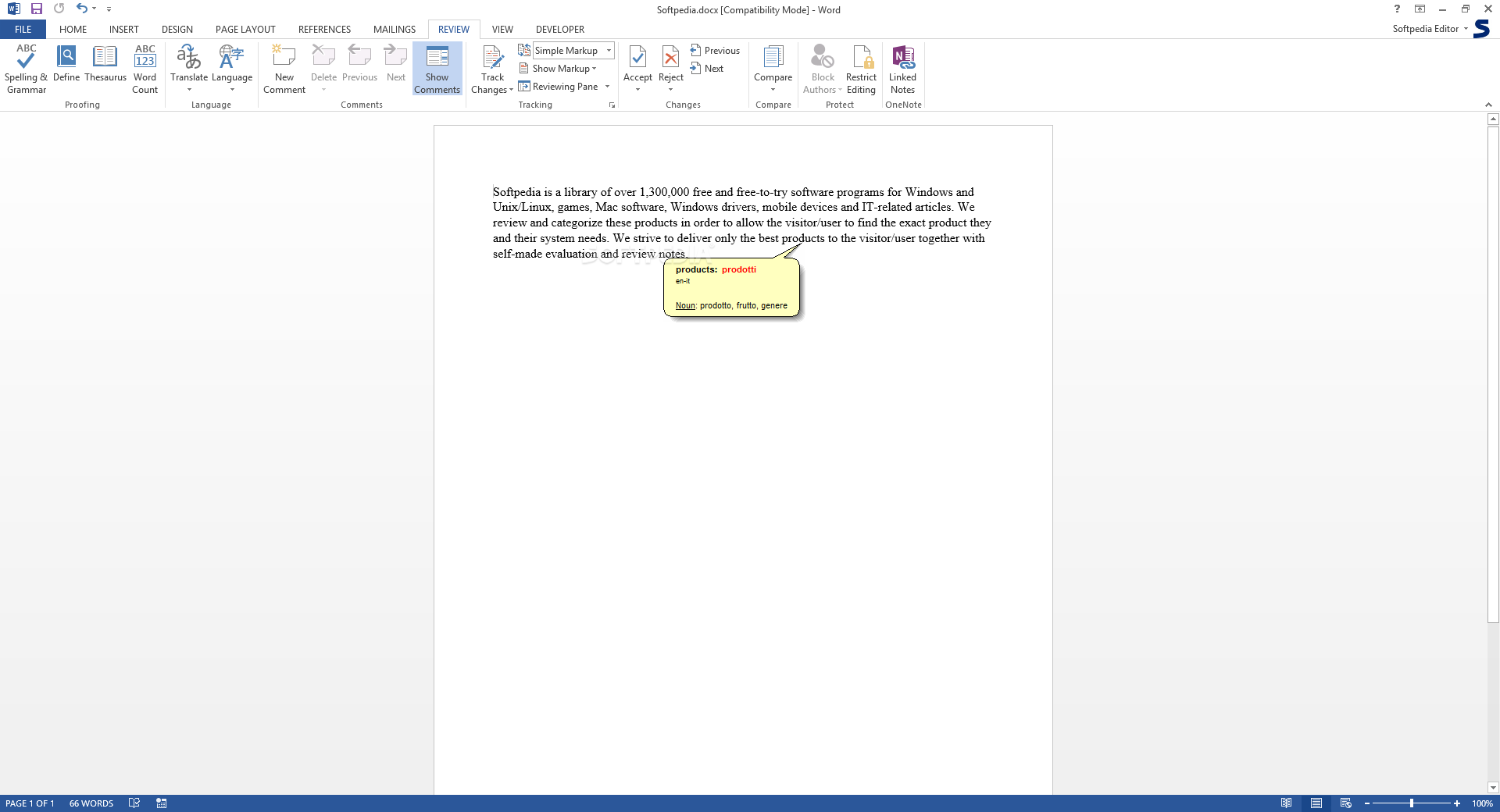Click the 100% zoom level

click(x=1482, y=803)
